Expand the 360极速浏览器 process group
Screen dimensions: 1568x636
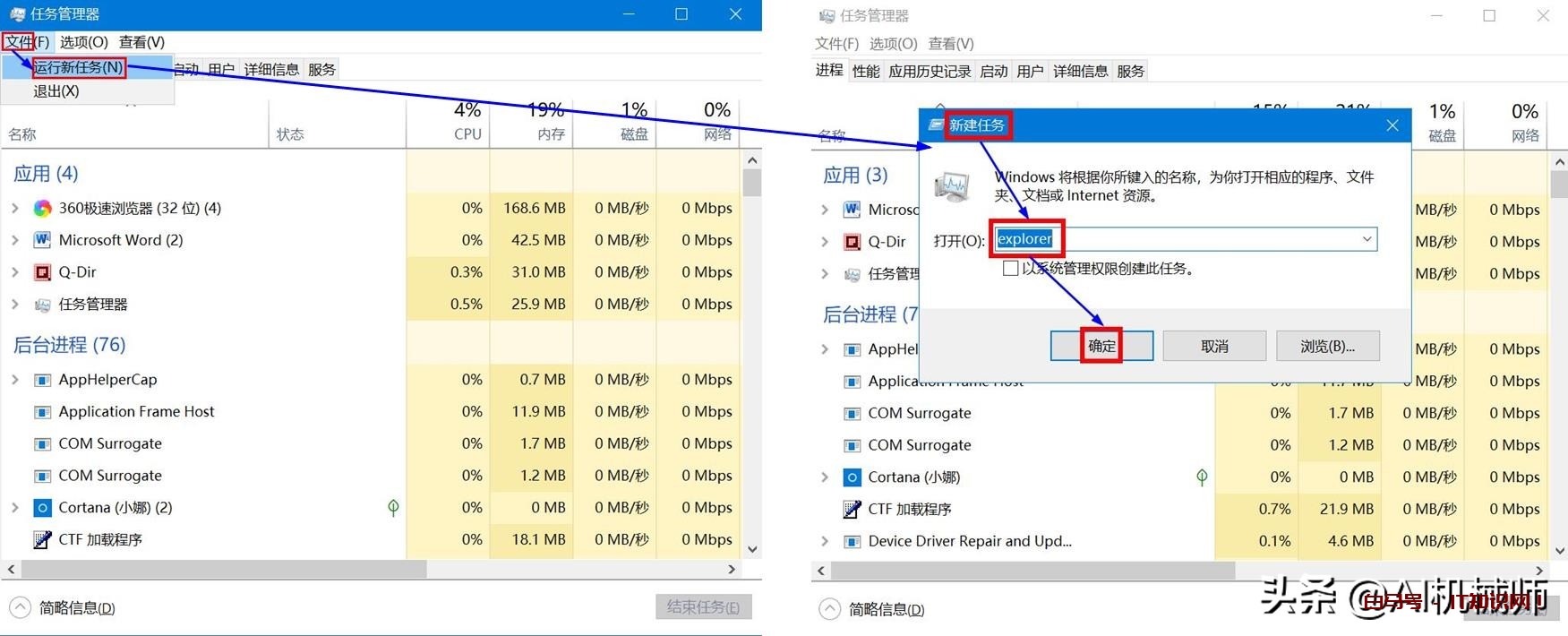tap(15, 209)
